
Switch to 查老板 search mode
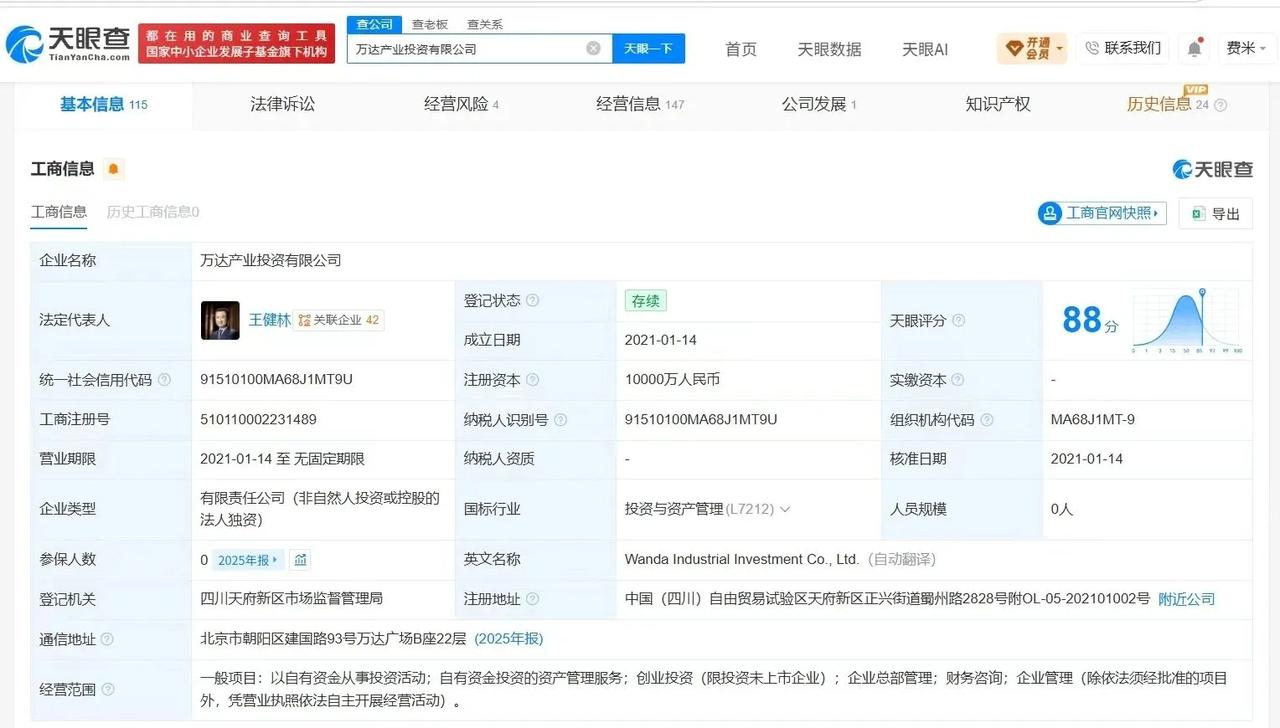tap(431, 24)
